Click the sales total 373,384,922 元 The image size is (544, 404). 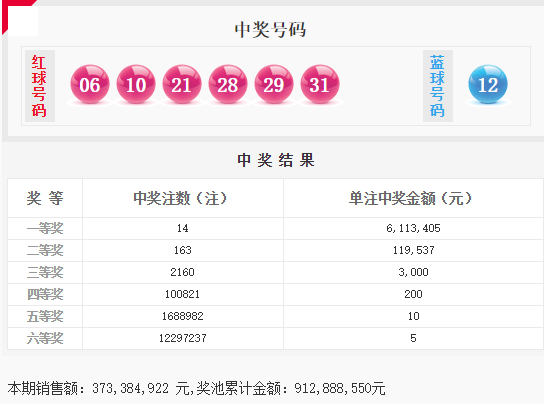[x=141, y=388]
